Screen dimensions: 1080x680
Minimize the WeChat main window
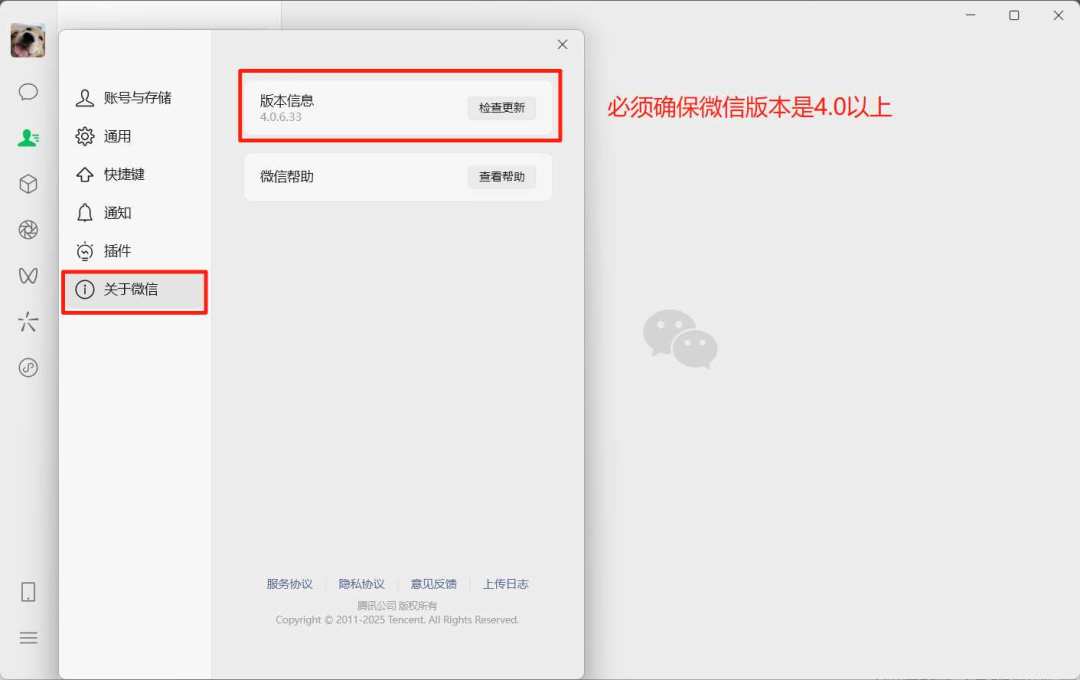point(970,15)
